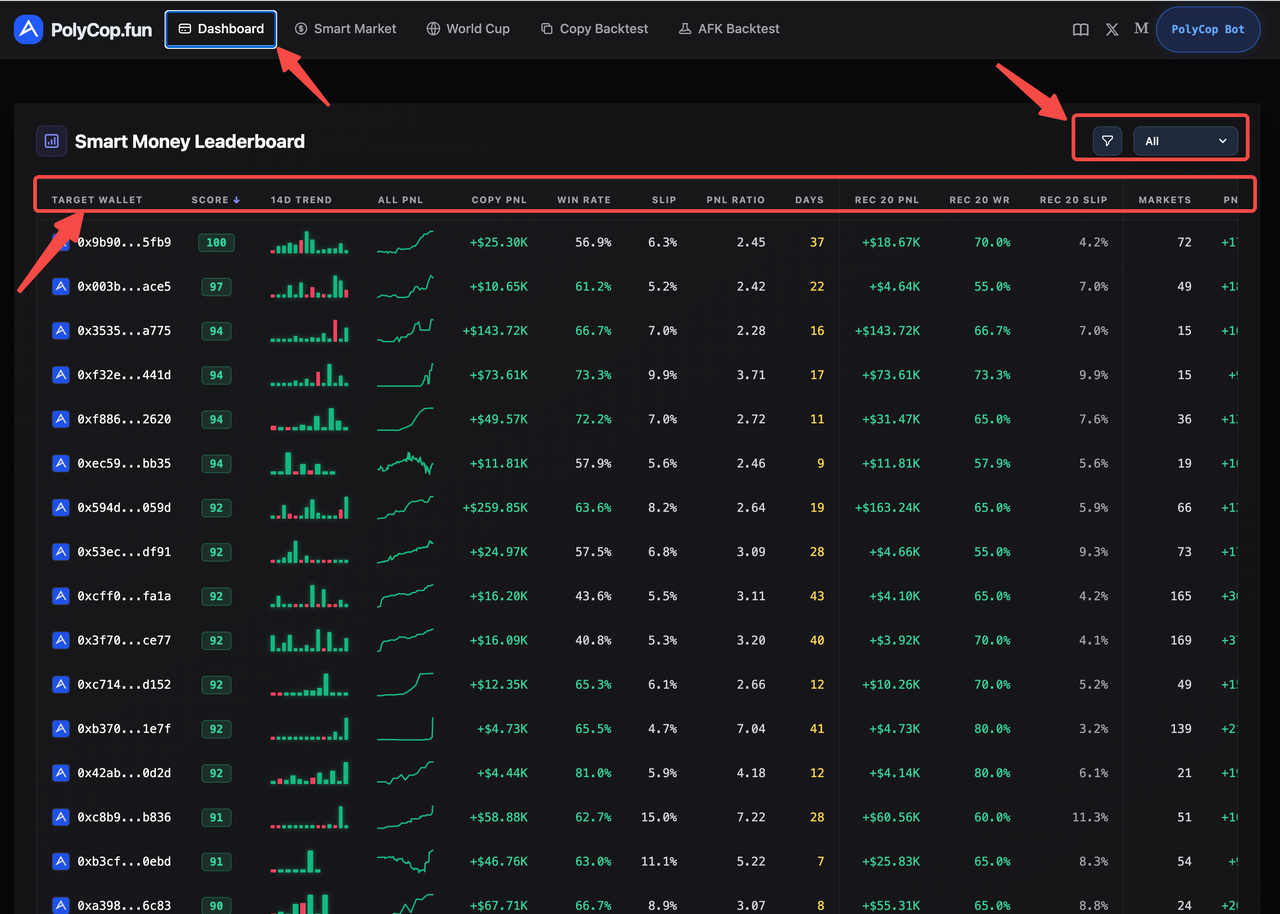Sort by SLIP column header
1280x914 pixels.
coord(664,200)
